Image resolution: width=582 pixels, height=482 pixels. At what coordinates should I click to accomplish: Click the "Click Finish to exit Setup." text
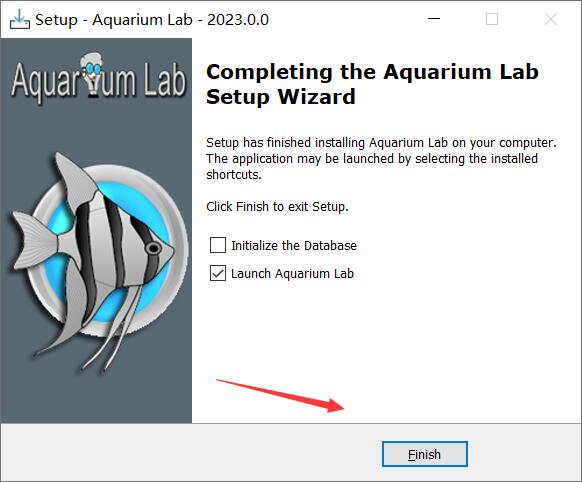point(277,207)
